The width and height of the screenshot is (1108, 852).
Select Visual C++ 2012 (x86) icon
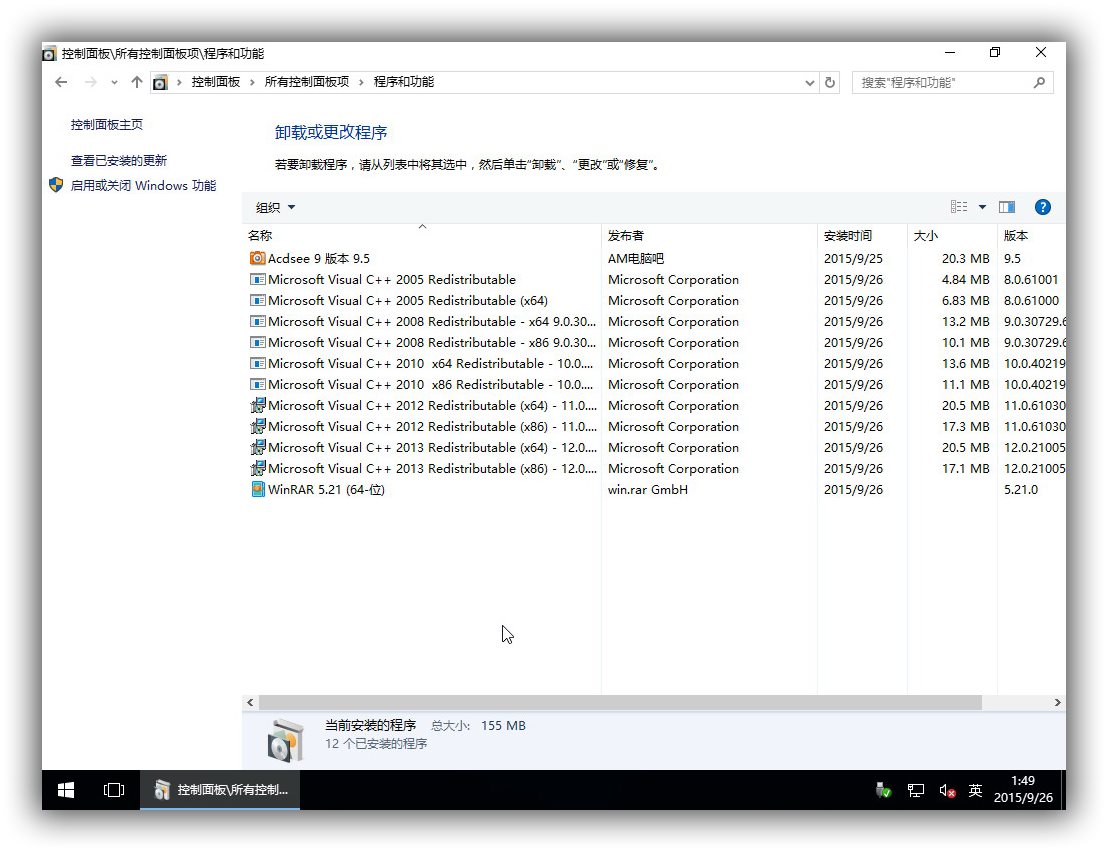pos(258,427)
